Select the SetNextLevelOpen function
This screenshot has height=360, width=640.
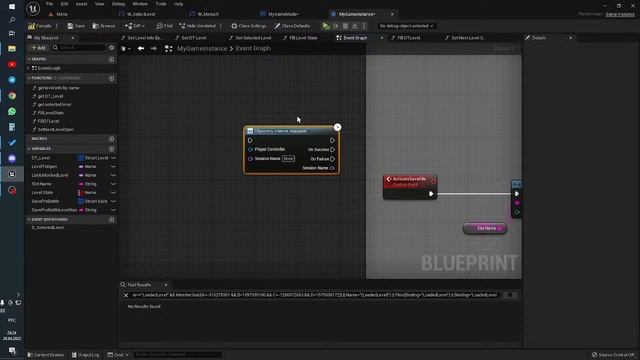point(56,129)
